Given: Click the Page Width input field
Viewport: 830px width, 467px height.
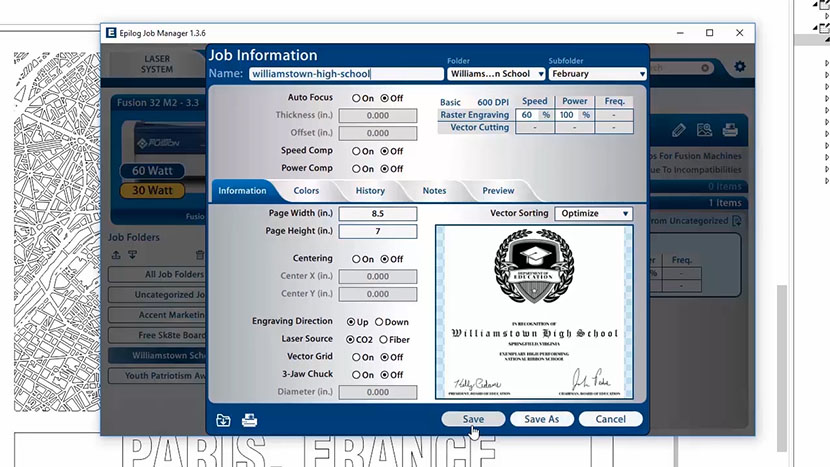Looking at the screenshot, I should [378, 214].
